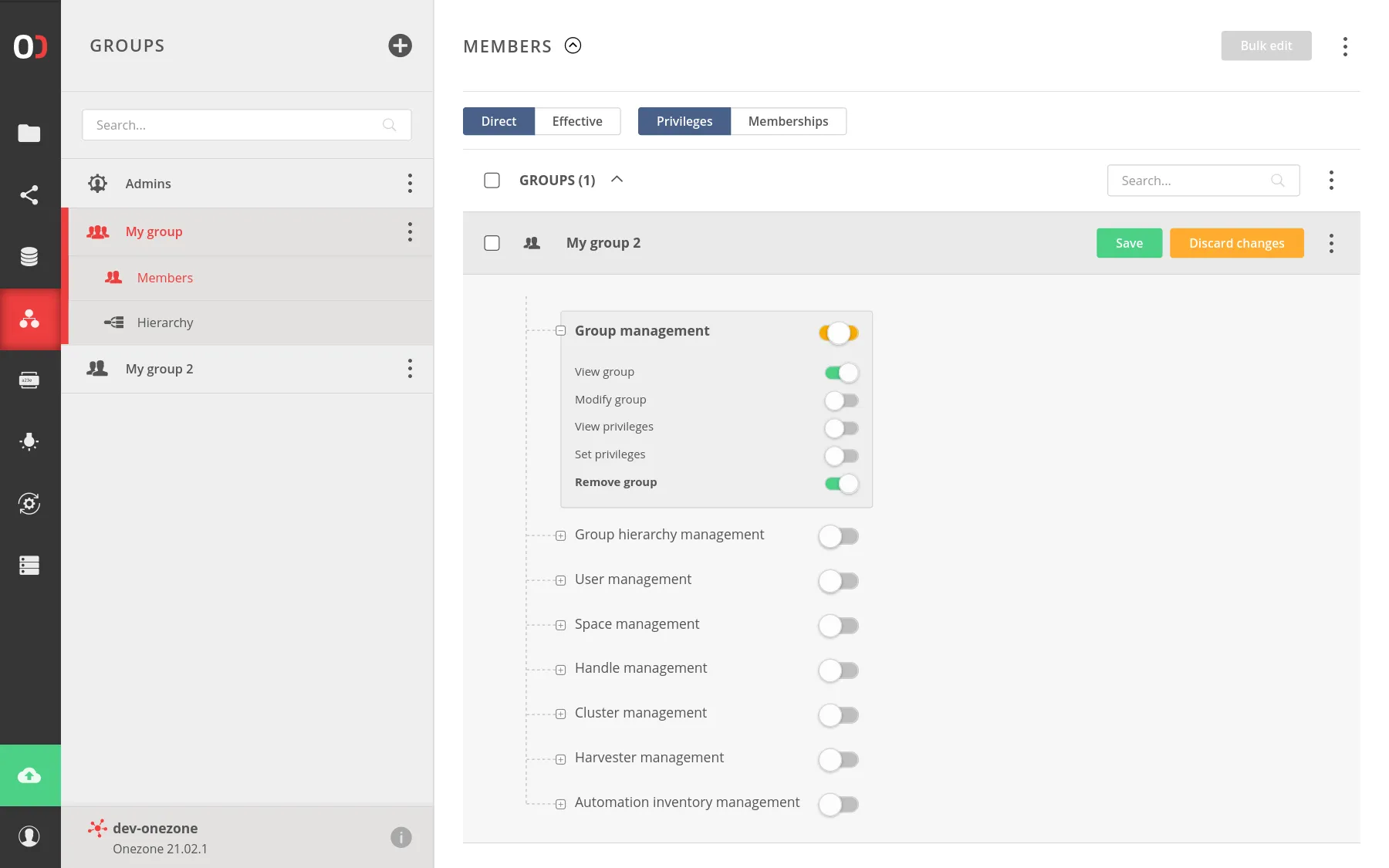Screen dimensions: 1389x868
Task: Click the add group plus icon
Action: pos(400,46)
